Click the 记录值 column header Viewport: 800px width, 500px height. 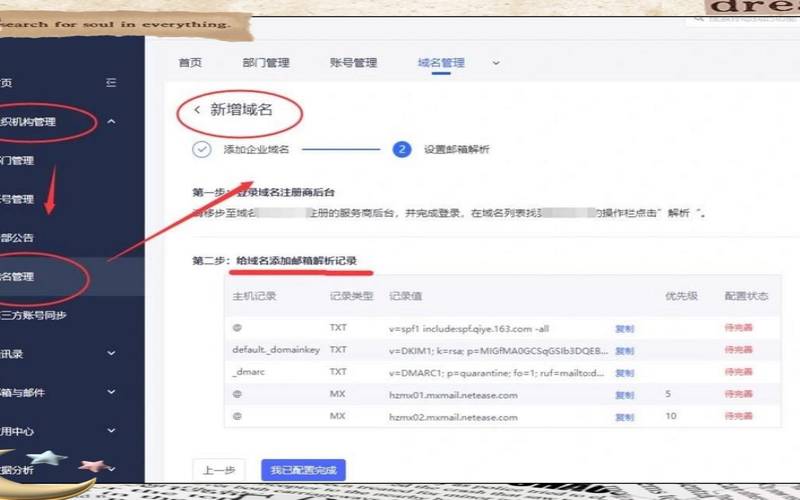click(406, 296)
